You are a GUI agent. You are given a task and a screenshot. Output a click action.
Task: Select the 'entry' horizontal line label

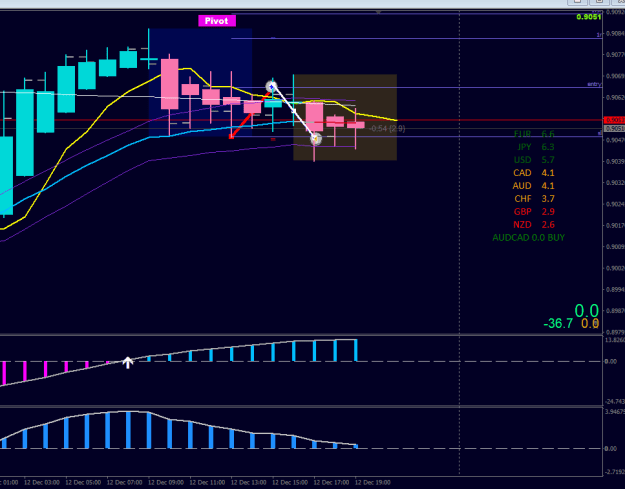pos(594,84)
